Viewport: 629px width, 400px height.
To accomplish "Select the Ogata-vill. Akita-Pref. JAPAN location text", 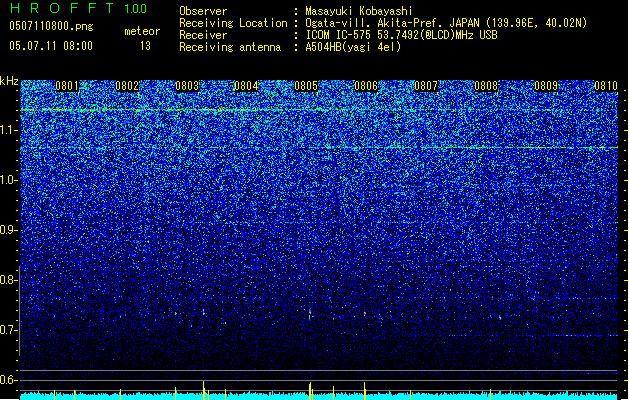I will click(446, 23).
